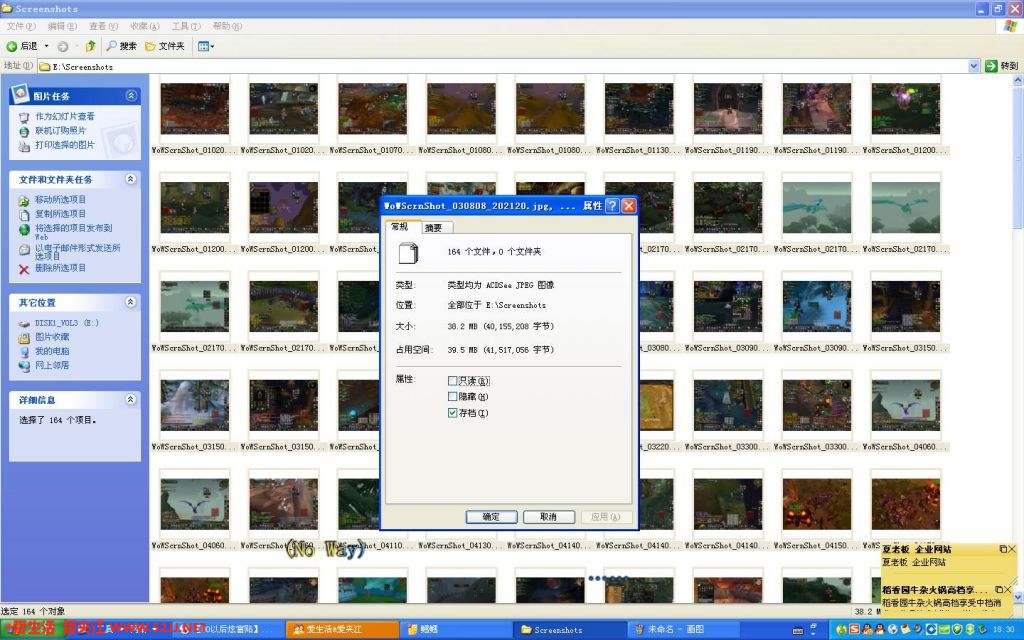The height and width of the screenshot is (640, 1024).
Task: Switch to 未命名 - 画图 taskbar button
Action: 684,630
